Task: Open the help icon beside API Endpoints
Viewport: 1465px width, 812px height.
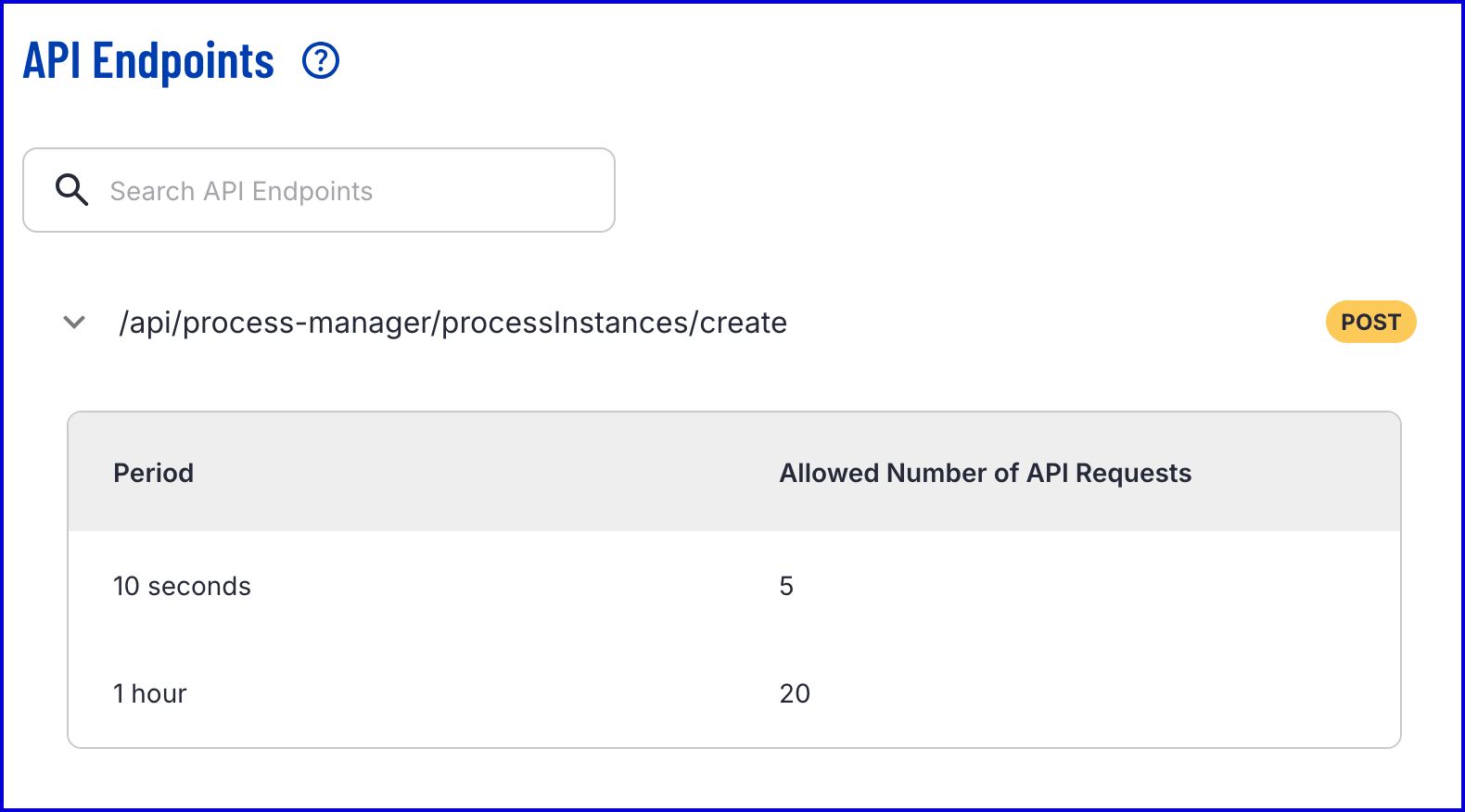Action: (321, 61)
